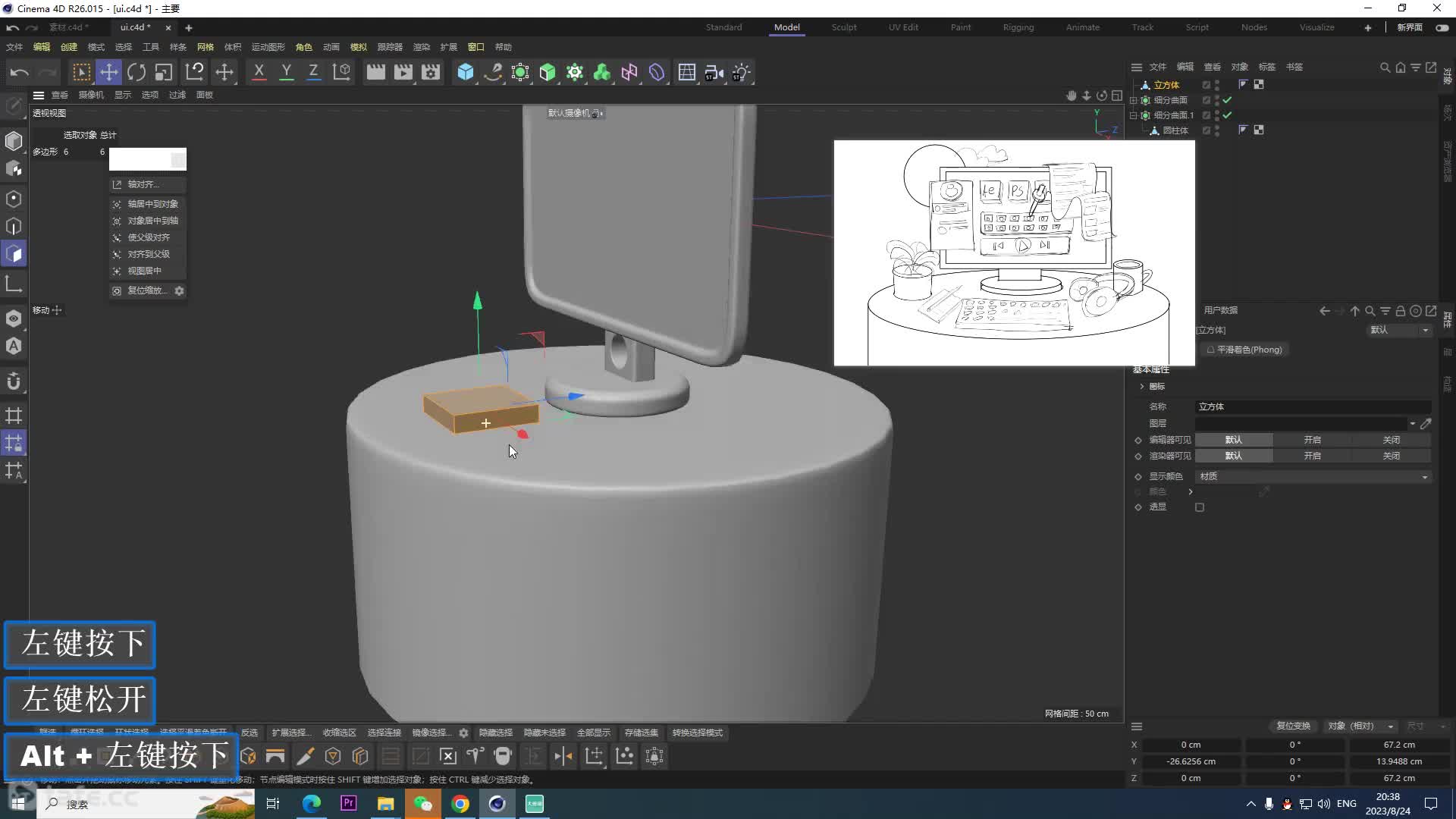1456x819 pixels.
Task: Add a camera object
Action: (714, 72)
